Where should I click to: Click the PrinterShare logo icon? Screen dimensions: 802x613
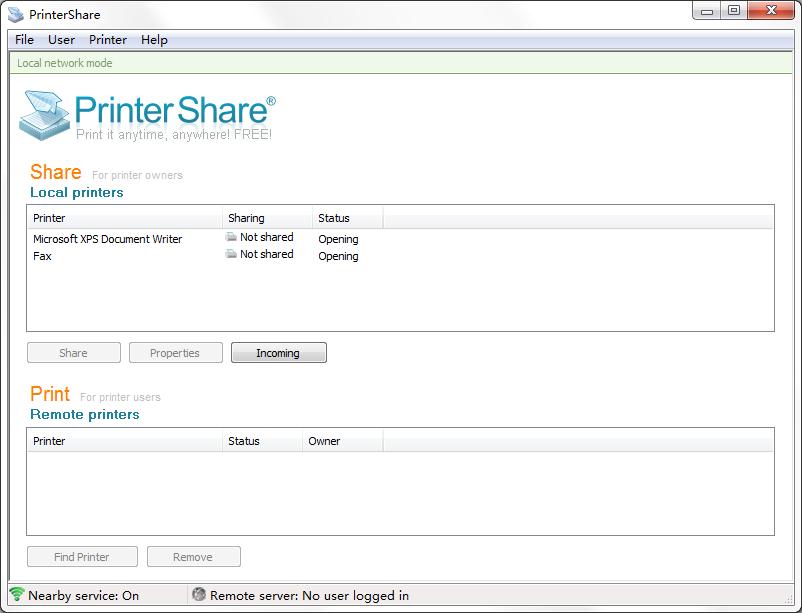pyautogui.click(x=42, y=113)
